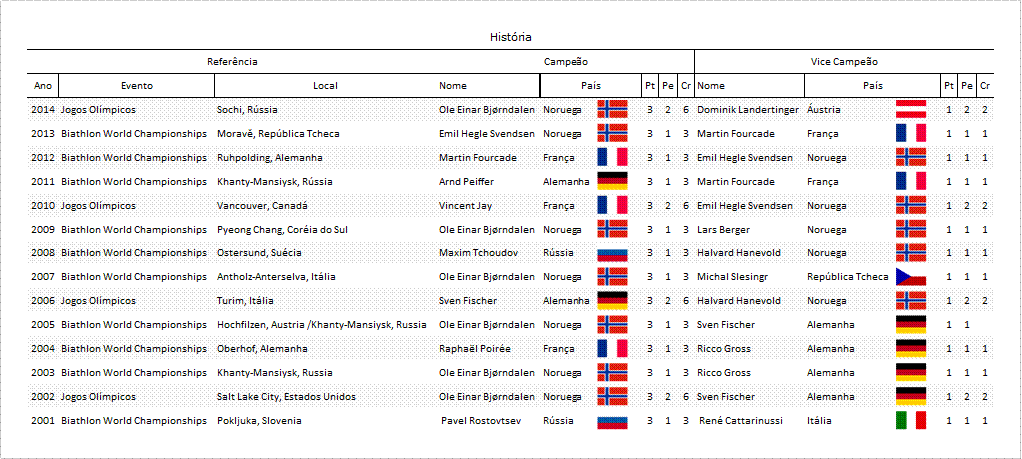Select the Ano column header

43,85
